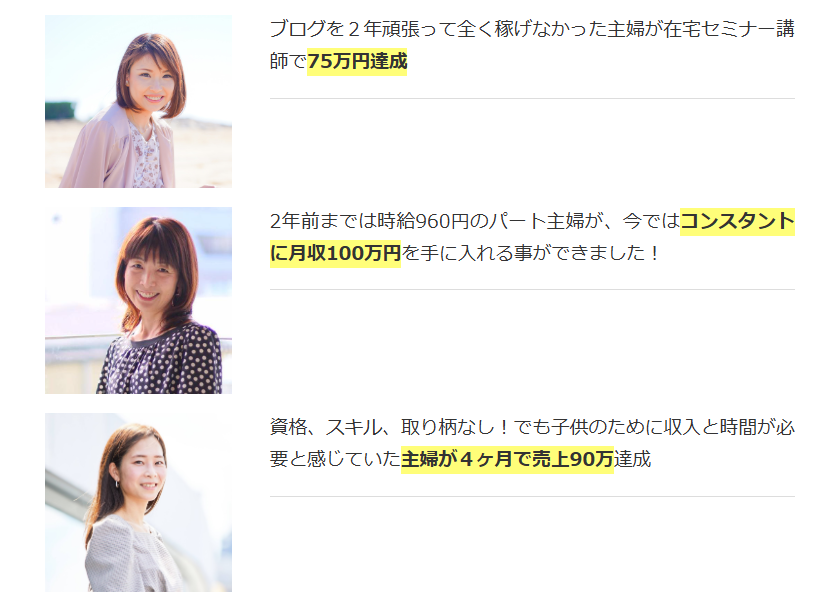Select the highlighted phrase に月収100万円
Image resolution: width=838 pixels, height=608 pixels.
point(335,253)
